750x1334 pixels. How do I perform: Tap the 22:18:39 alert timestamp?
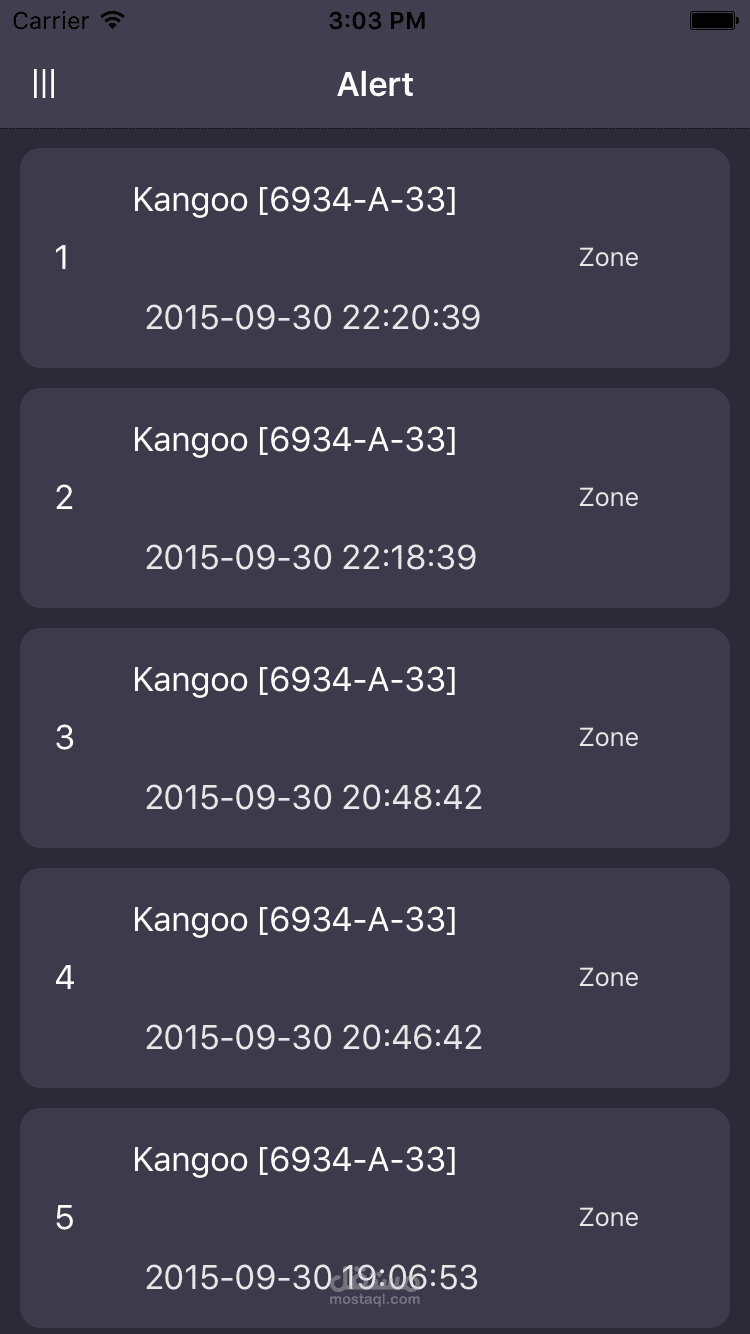[311, 558]
